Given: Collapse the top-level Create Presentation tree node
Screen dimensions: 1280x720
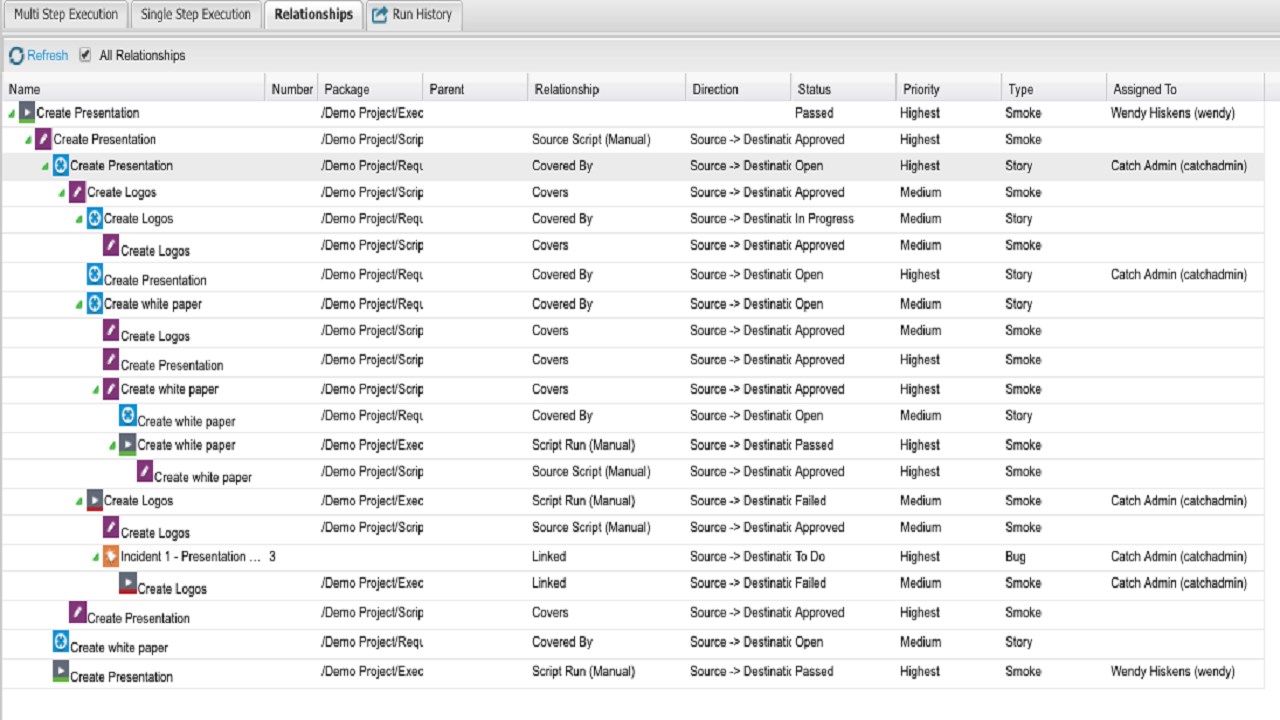Looking at the screenshot, I should 12,114.
